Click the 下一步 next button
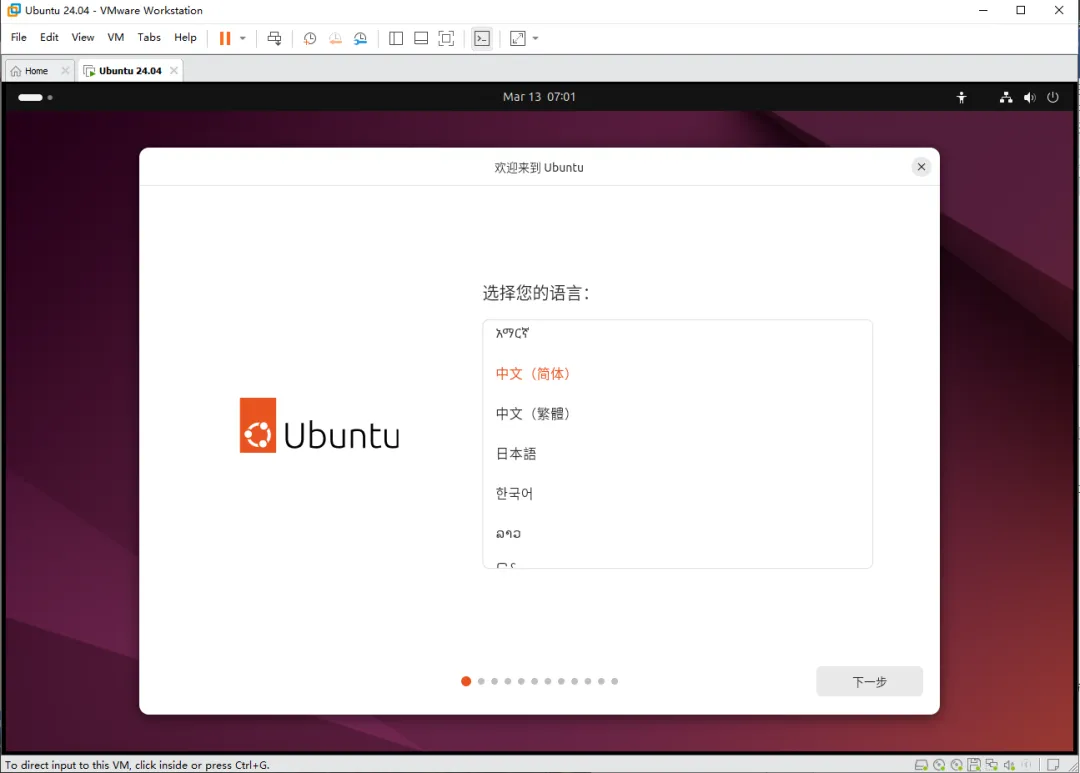The height and width of the screenshot is (773, 1080). 869,681
